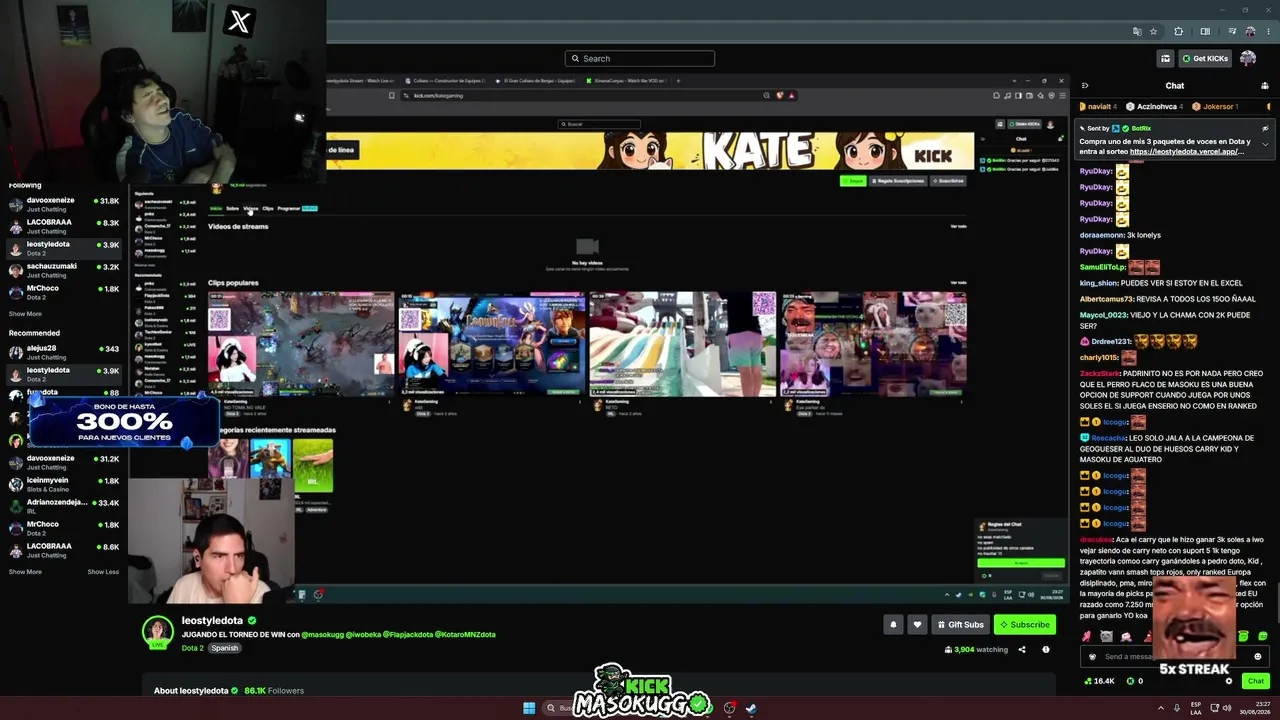This screenshot has height=720, width=1280.
Task: Open the volume control in system tray
Action: pos(1229,708)
